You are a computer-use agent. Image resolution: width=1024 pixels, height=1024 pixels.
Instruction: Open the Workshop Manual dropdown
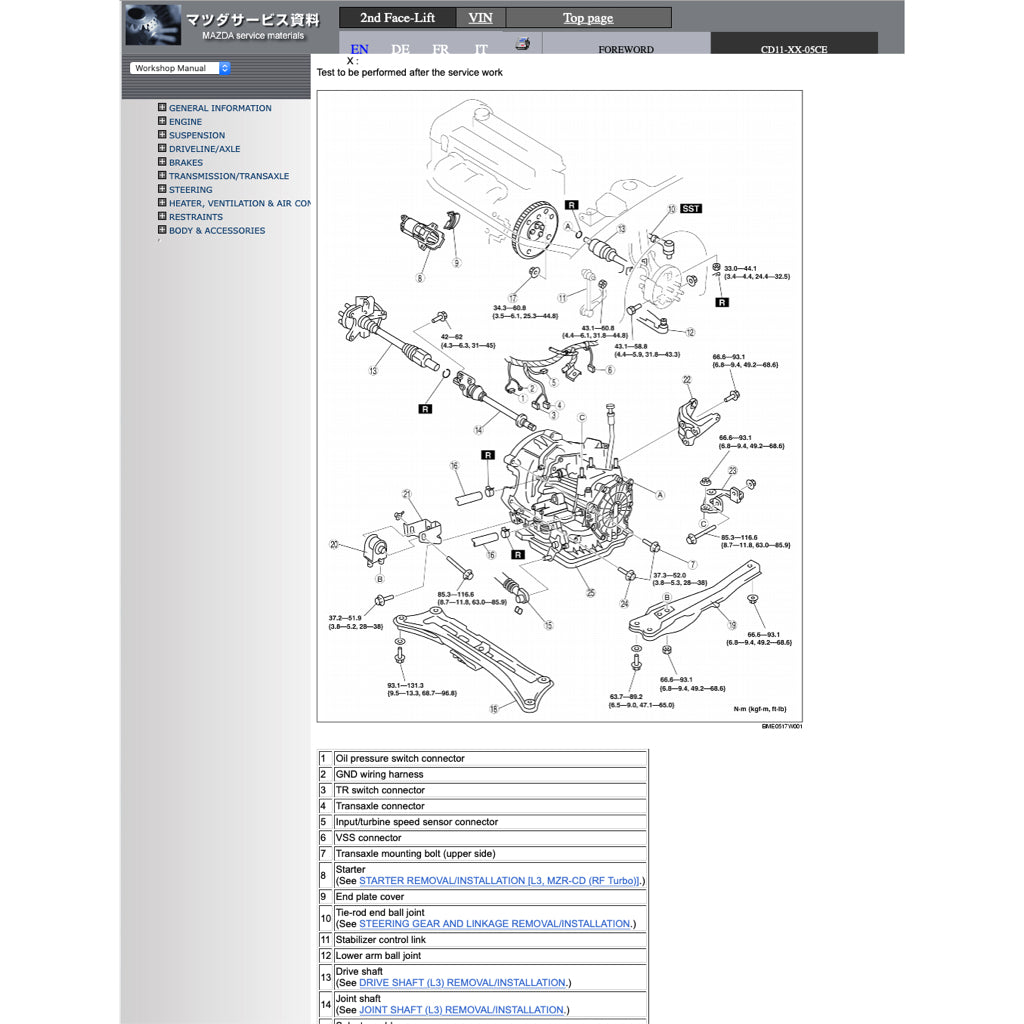point(181,68)
